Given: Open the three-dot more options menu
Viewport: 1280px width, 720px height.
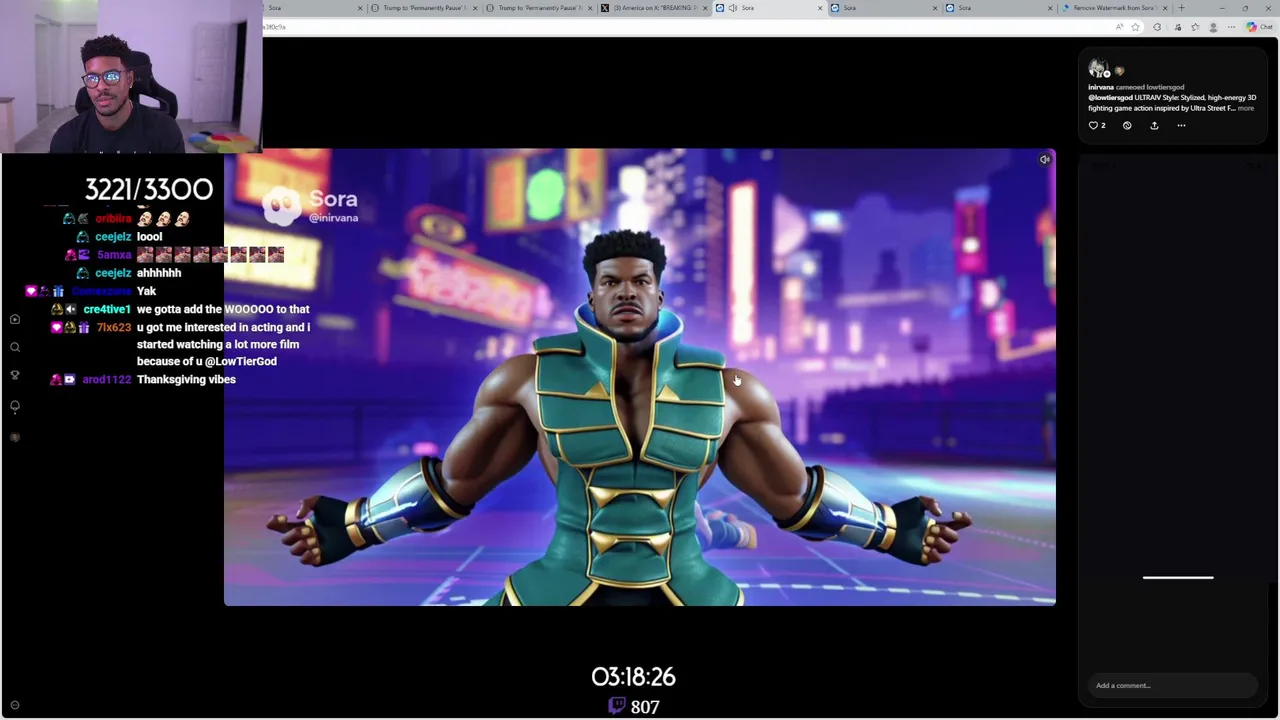Looking at the screenshot, I should tap(1181, 125).
